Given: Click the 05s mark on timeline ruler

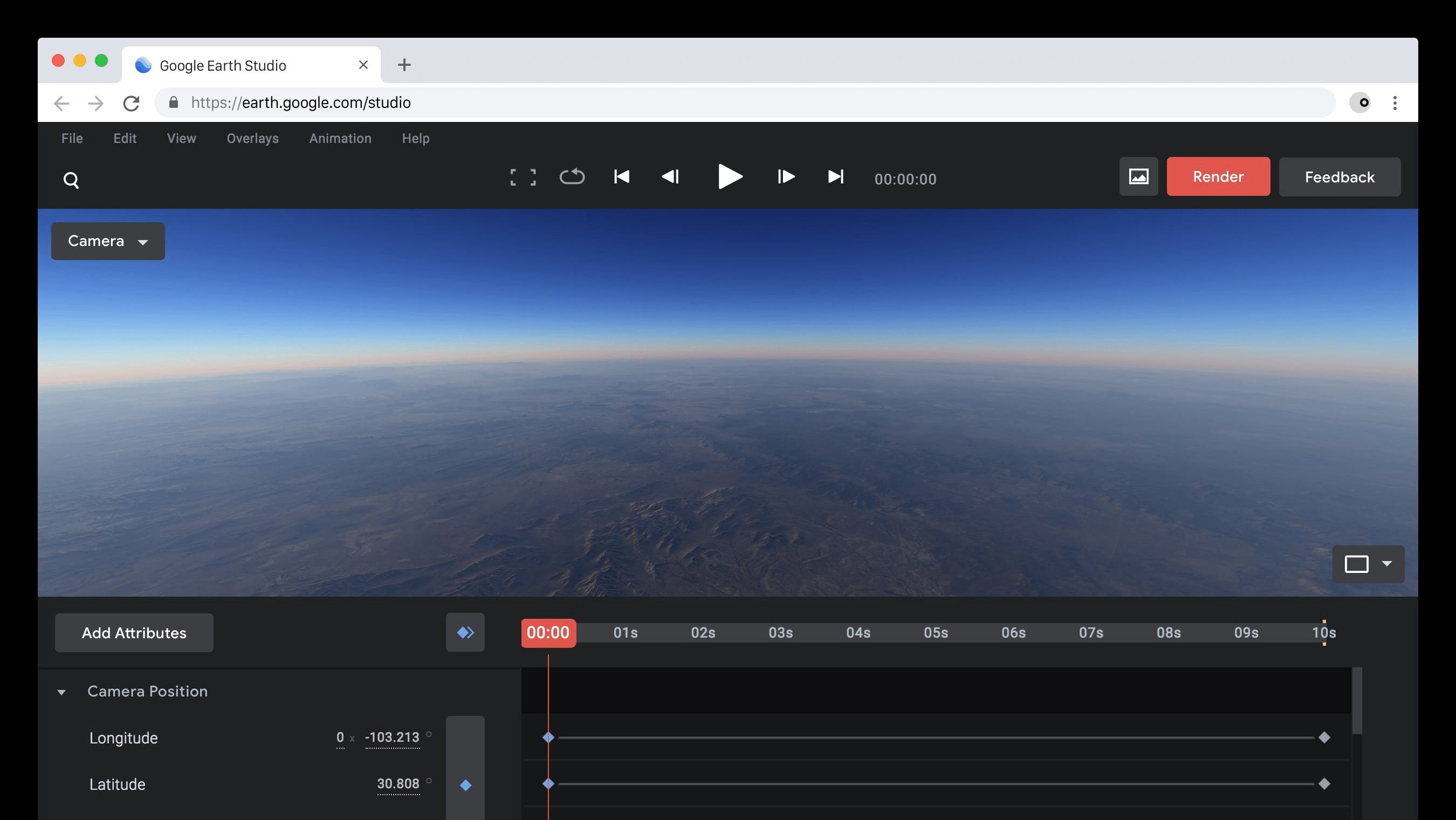Looking at the screenshot, I should pos(936,633).
